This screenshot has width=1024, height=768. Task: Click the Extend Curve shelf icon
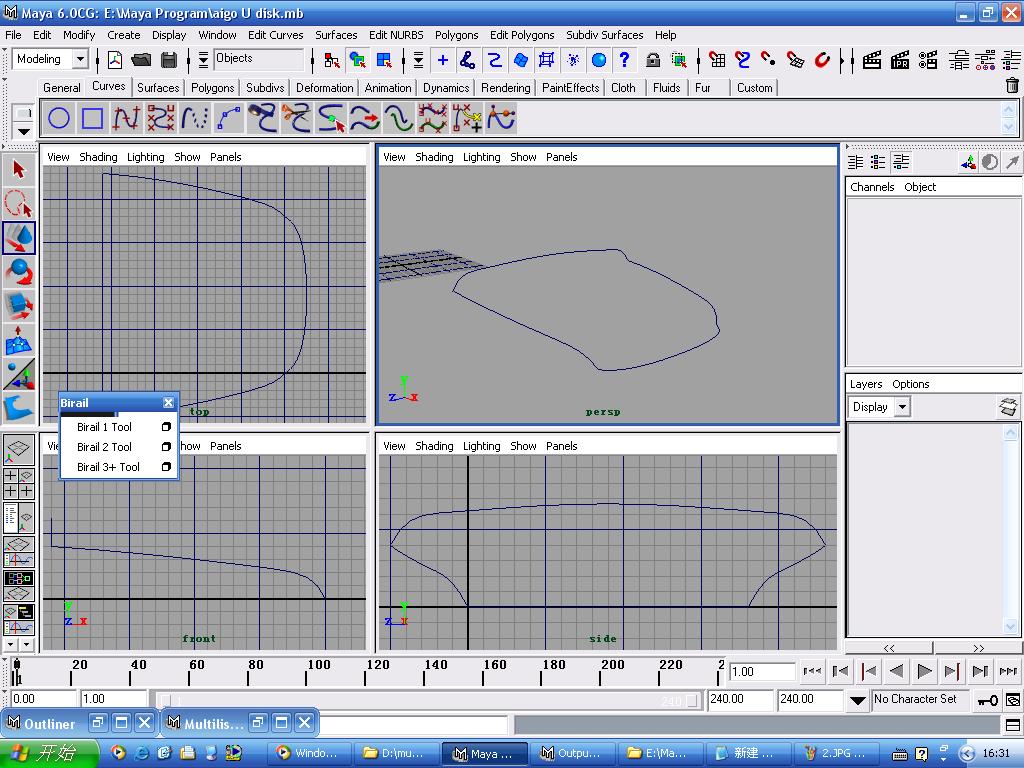[365, 118]
